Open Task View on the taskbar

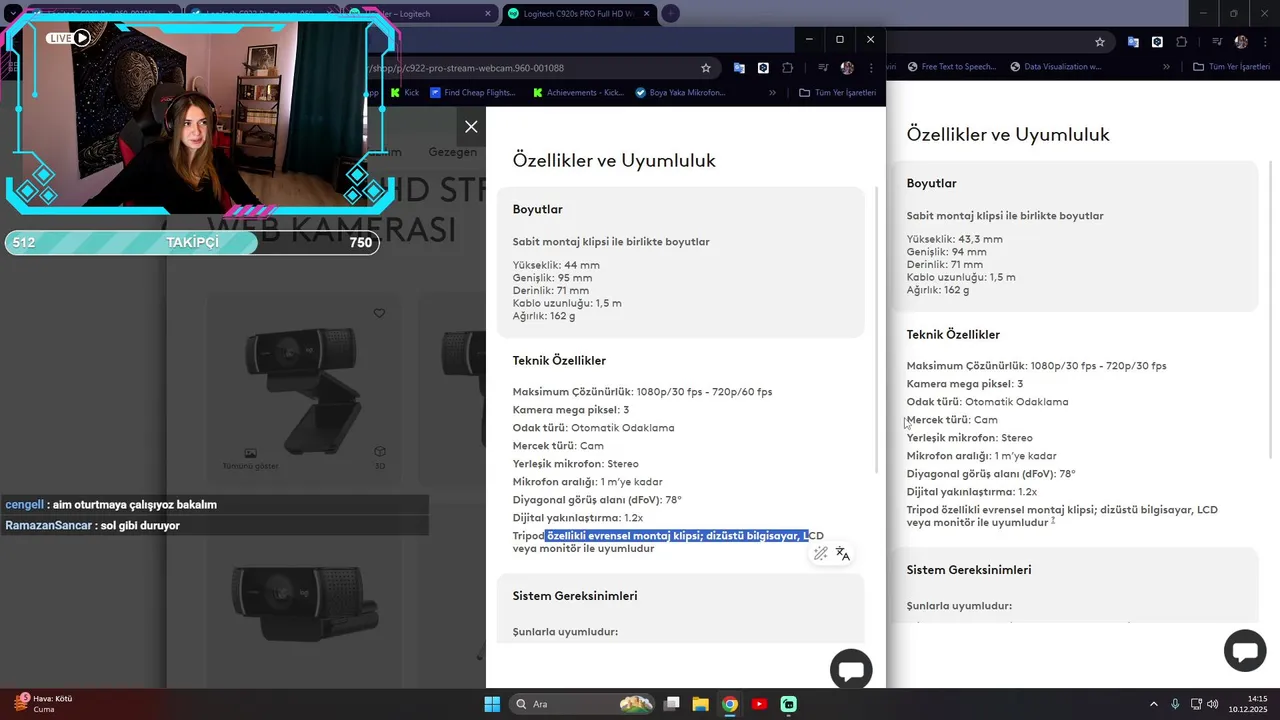point(672,704)
